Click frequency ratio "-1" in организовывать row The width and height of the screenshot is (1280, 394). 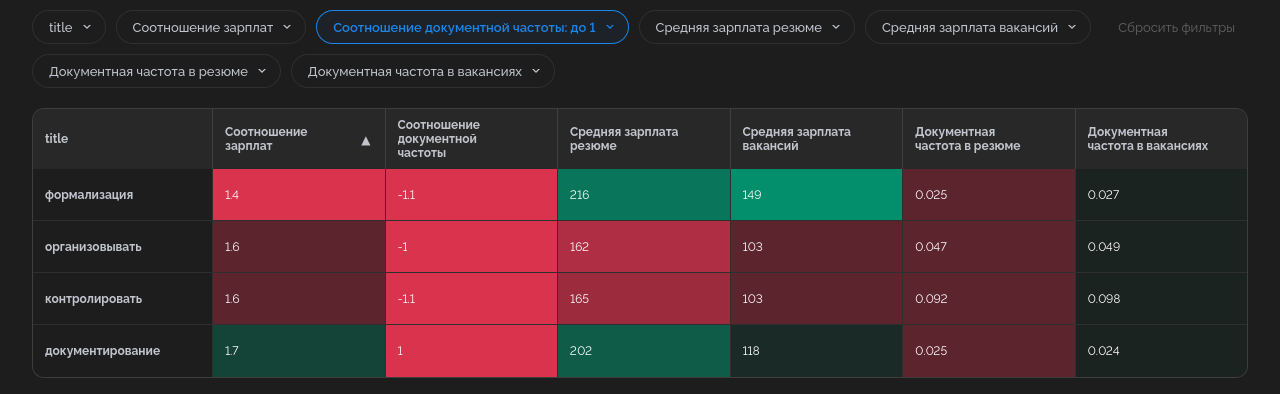[x=472, y=247]
